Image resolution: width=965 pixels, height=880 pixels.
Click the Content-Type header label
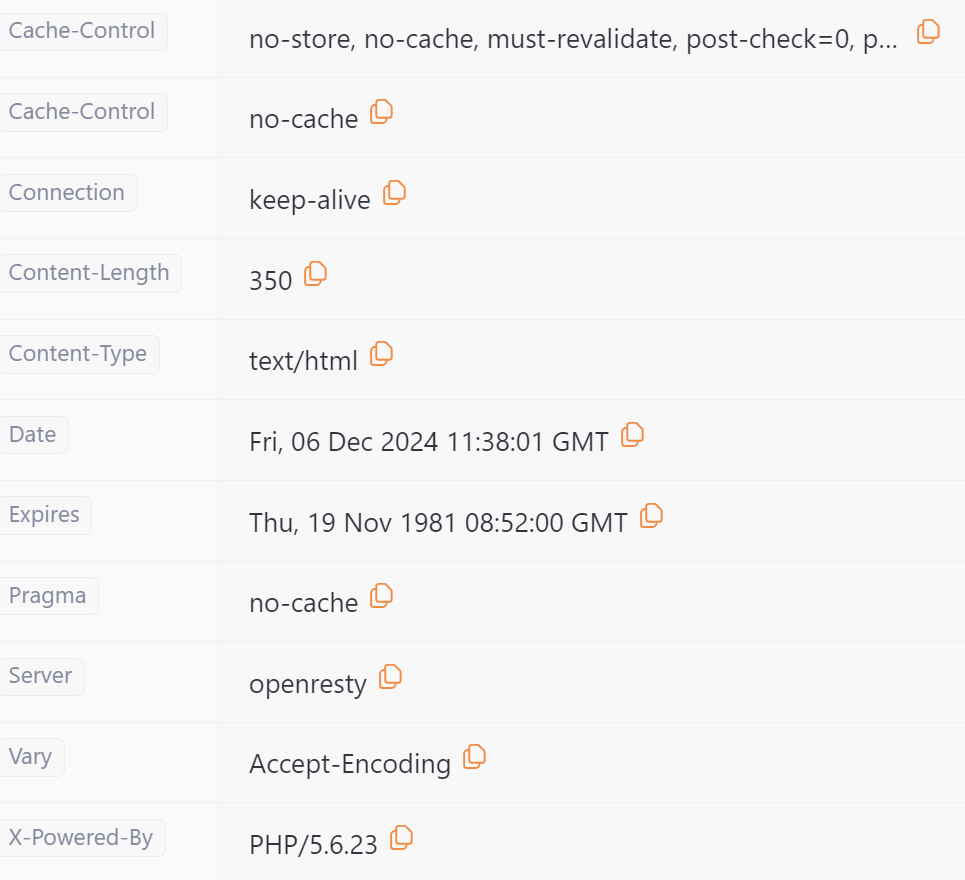pyautogui.click(x=78, y=354)
